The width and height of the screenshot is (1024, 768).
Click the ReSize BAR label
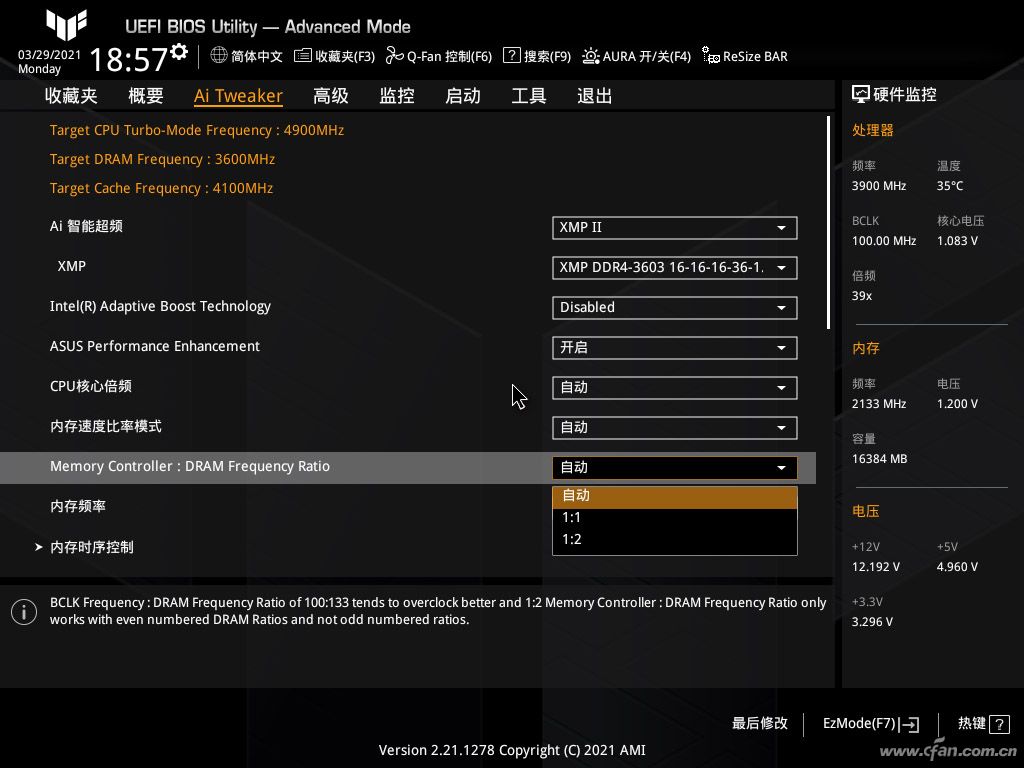pyautogui.click(x=755, y=56)
